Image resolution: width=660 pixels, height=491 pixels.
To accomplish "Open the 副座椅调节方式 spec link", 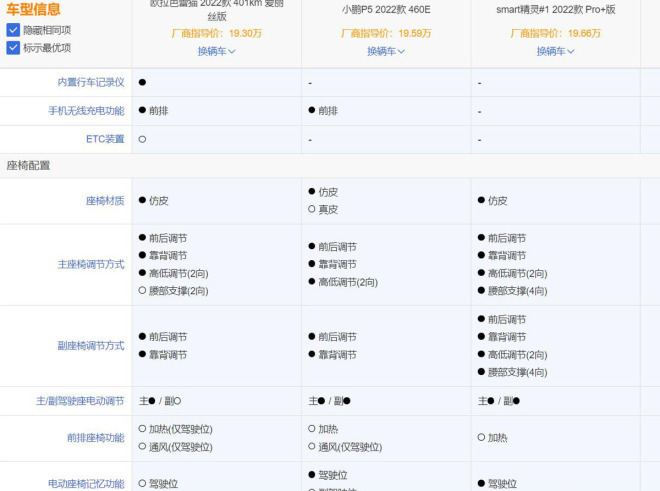I will tap(91, 346).
